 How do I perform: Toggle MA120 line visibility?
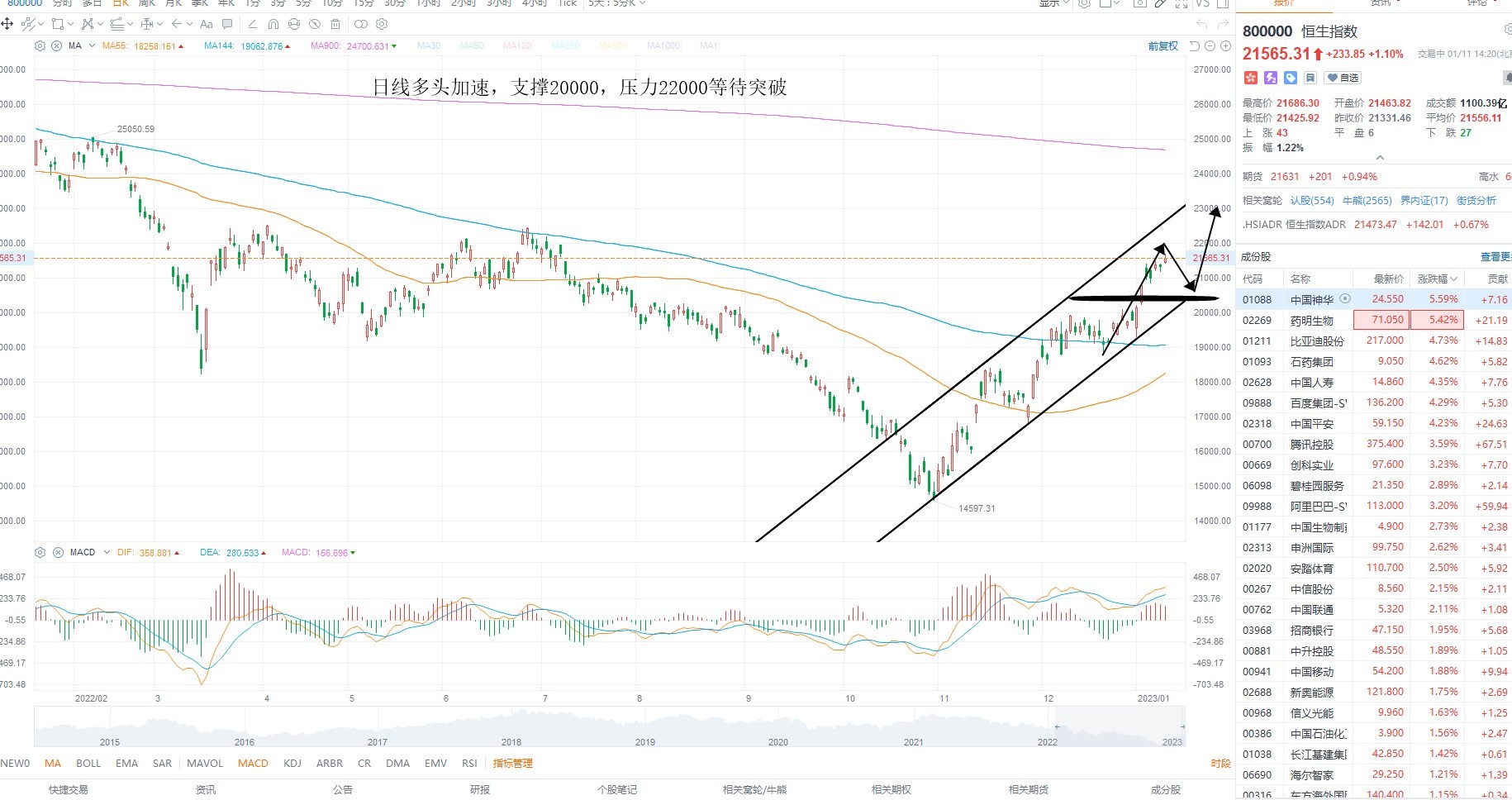coord(517,46)
